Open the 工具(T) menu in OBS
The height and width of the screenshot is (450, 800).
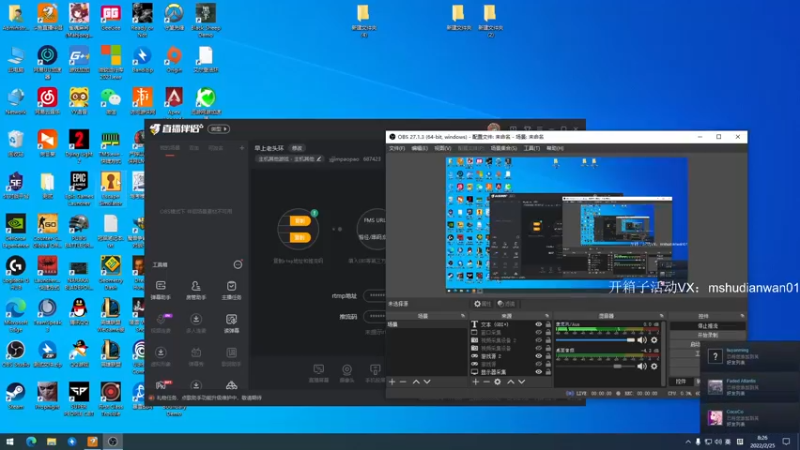(532, 148)
